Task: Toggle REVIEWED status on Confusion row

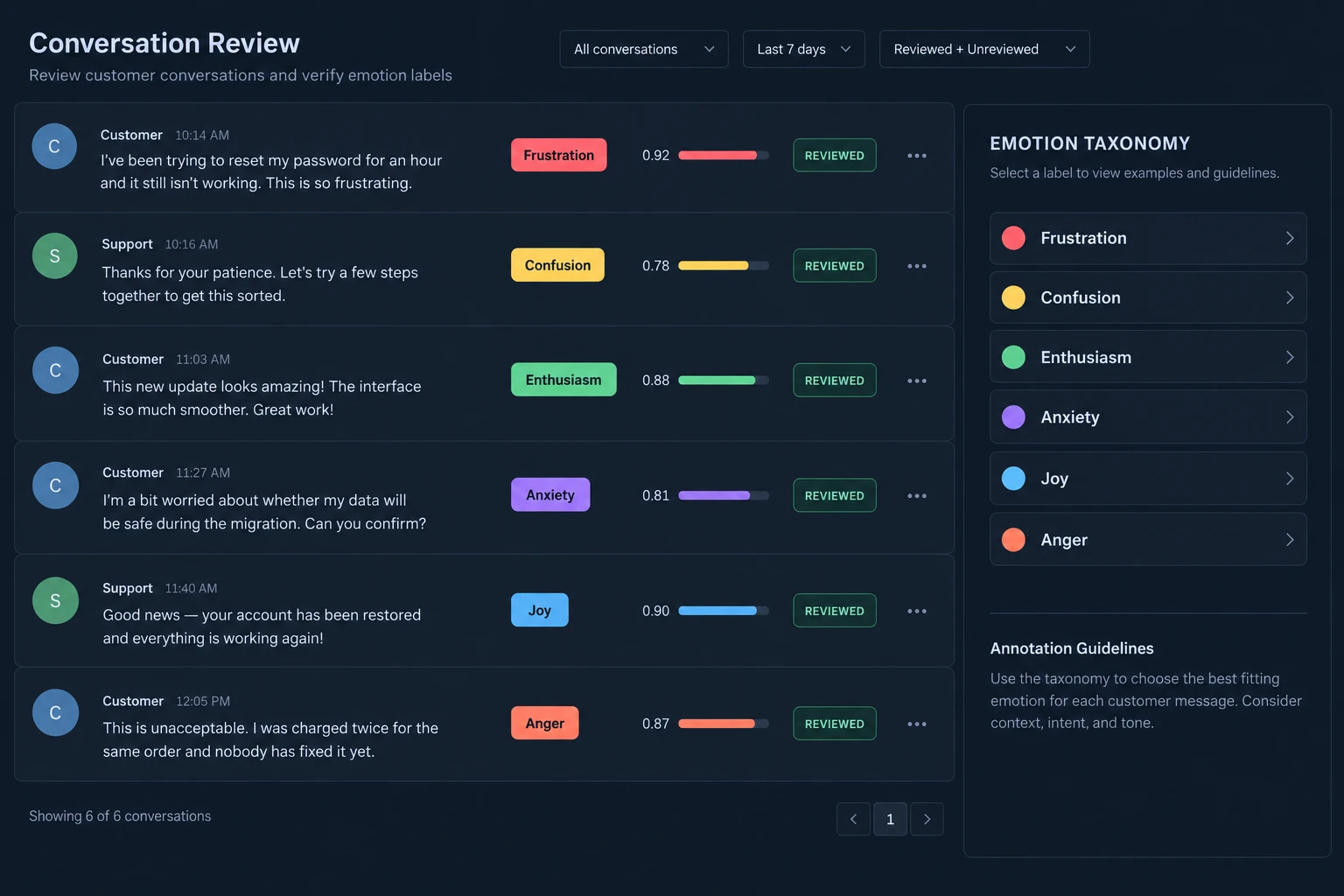Action: point(835,266)
